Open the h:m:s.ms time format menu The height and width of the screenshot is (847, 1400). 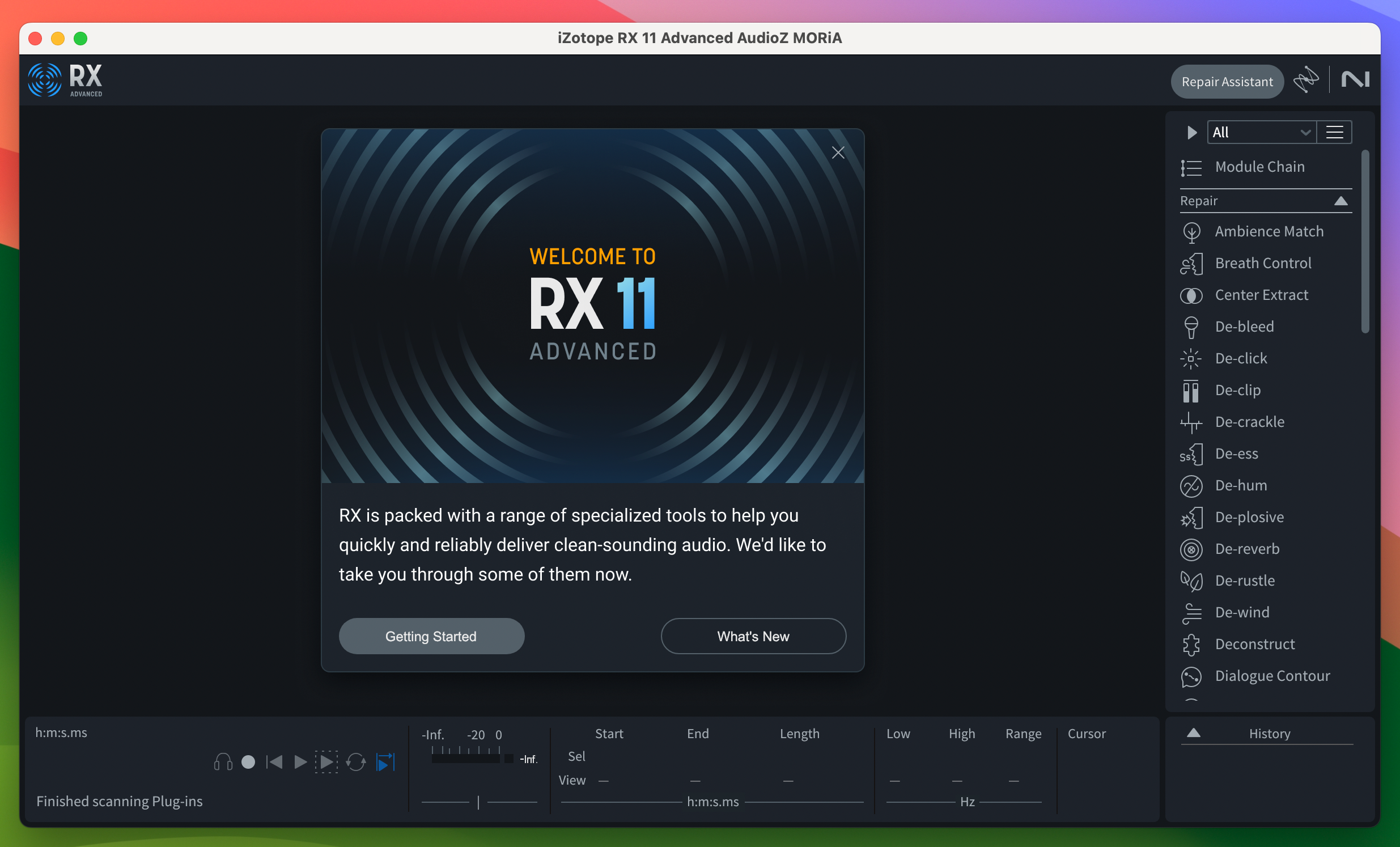(712, 802)
